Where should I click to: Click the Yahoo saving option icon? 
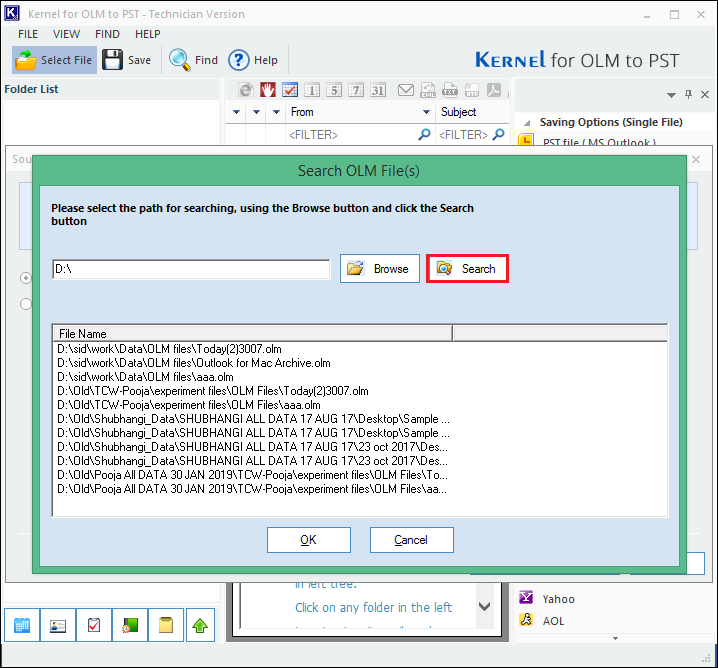pos(526,597)
